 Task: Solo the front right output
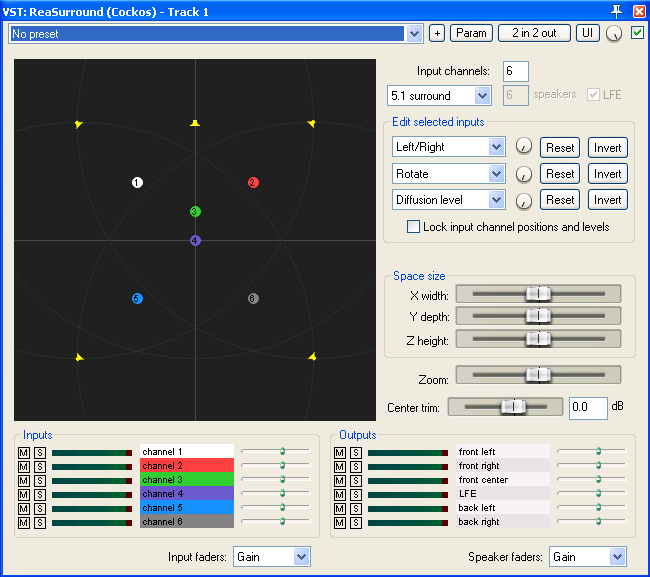(x=356, y=467)
